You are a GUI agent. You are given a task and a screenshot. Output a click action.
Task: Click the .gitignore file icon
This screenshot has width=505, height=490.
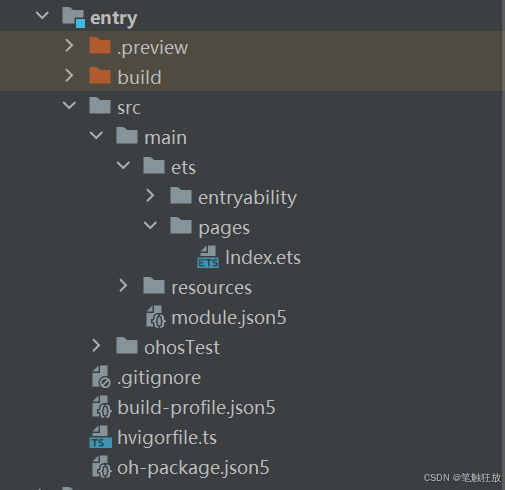click(x=101, y=377)
